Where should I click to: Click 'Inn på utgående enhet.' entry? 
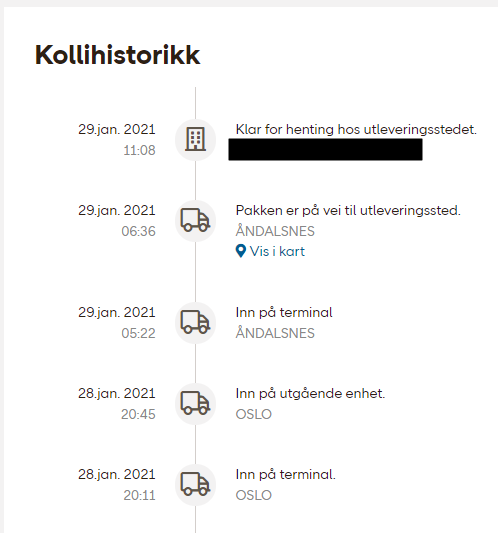[310, 394]
